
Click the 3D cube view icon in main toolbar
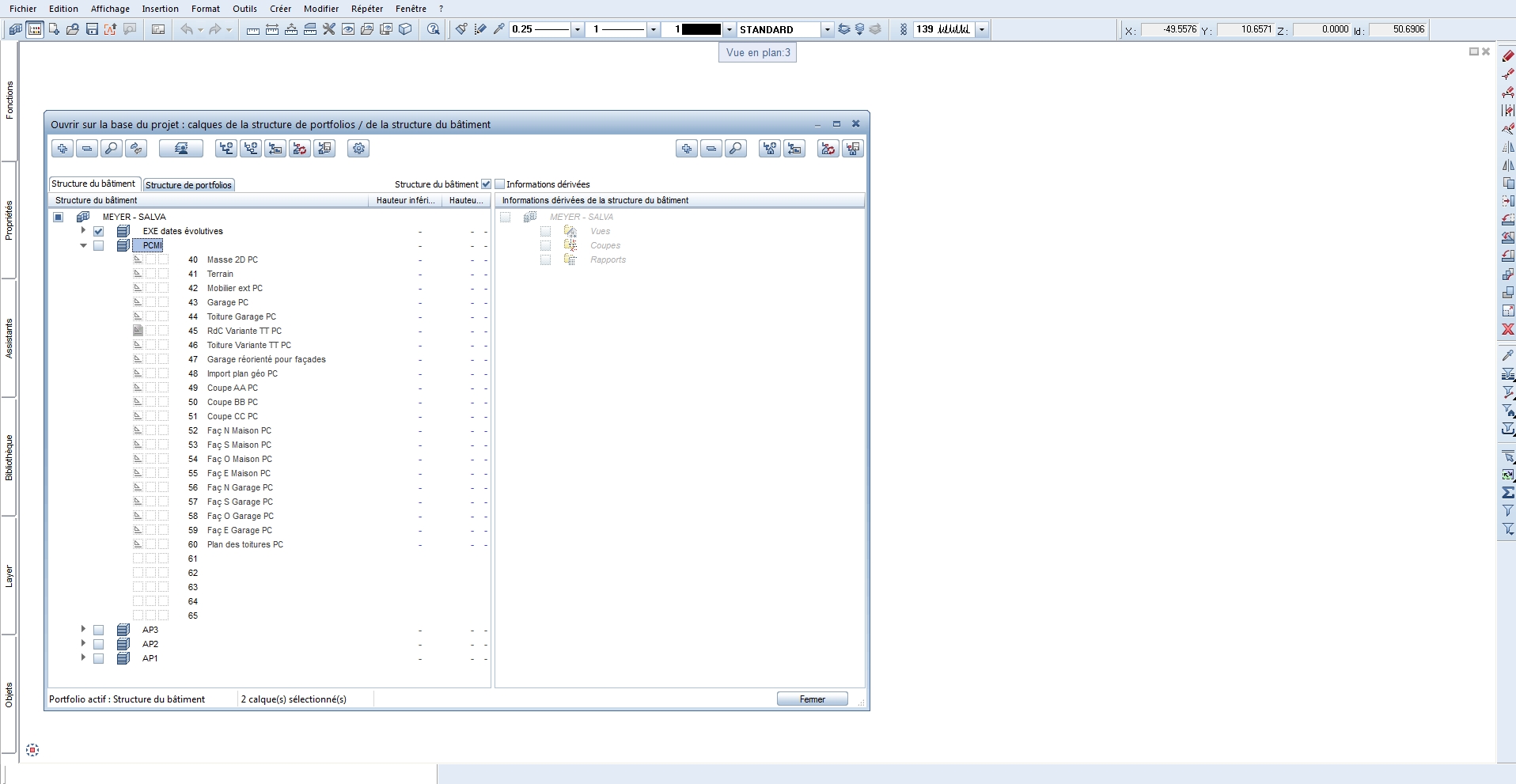pos(405,29)
